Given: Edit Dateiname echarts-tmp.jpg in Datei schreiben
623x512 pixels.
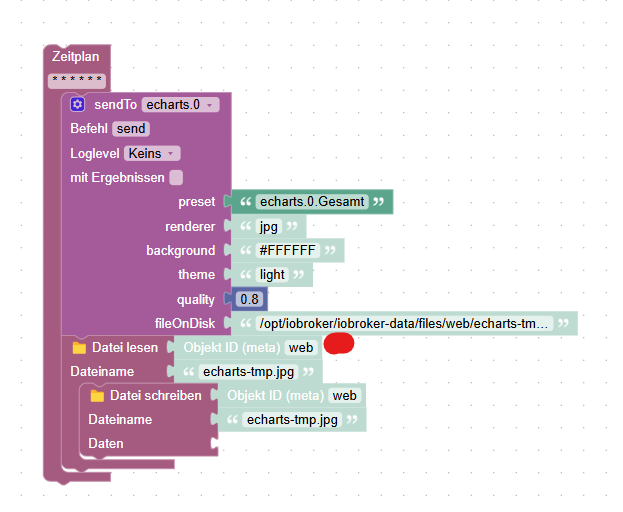Looking at the screenshot, I should point(292,420).
